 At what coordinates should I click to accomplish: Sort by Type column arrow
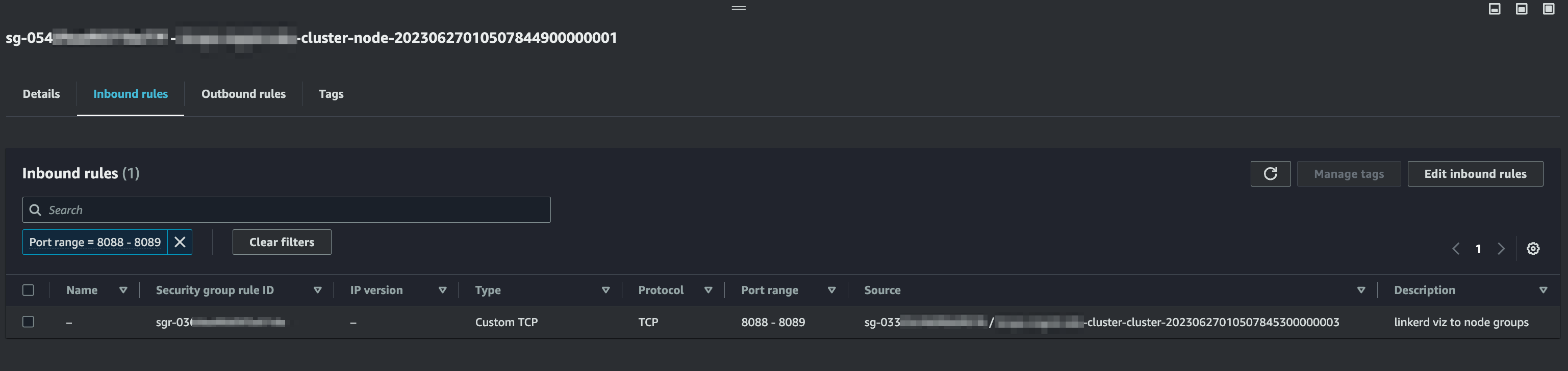click(605, 290)
